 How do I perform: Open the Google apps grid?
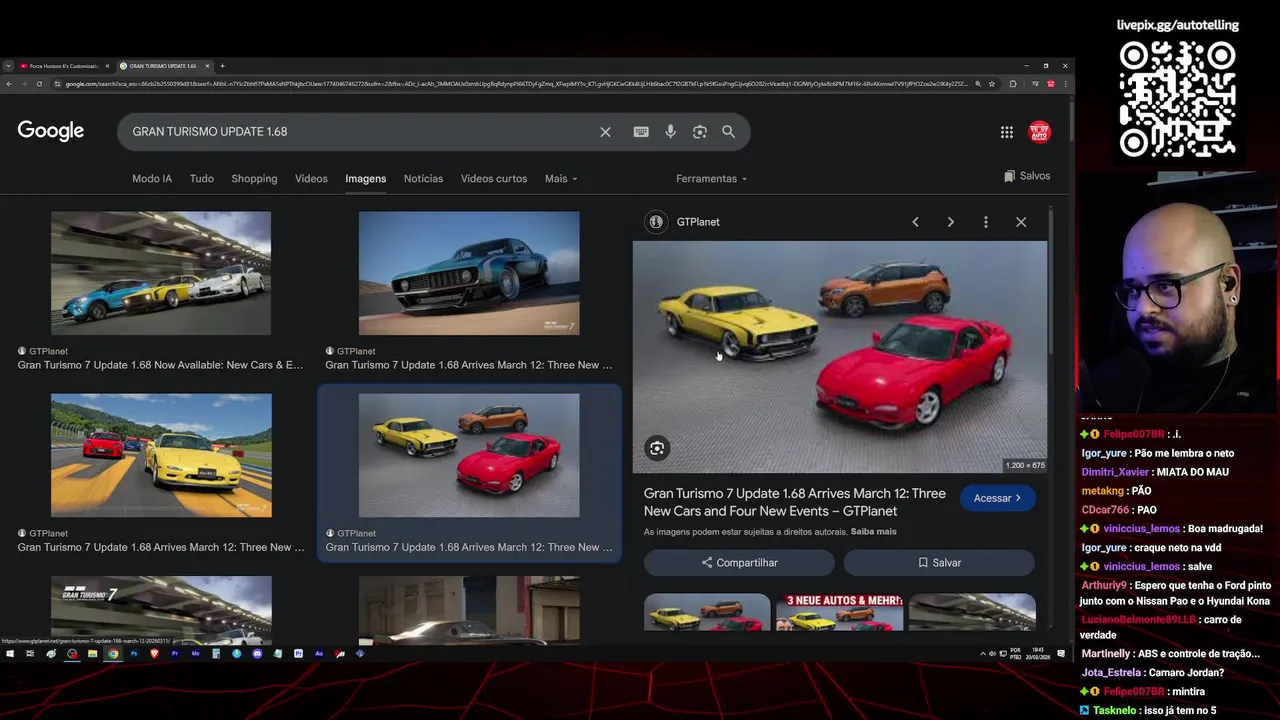click(1007, 132)
